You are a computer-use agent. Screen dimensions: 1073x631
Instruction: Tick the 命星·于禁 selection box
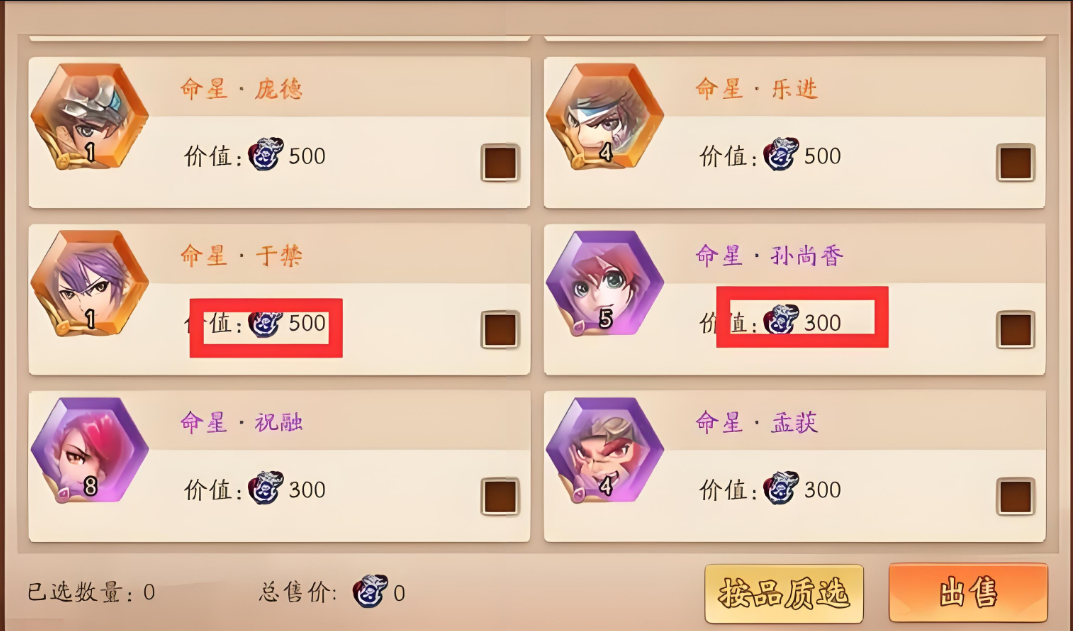point(500,330)
